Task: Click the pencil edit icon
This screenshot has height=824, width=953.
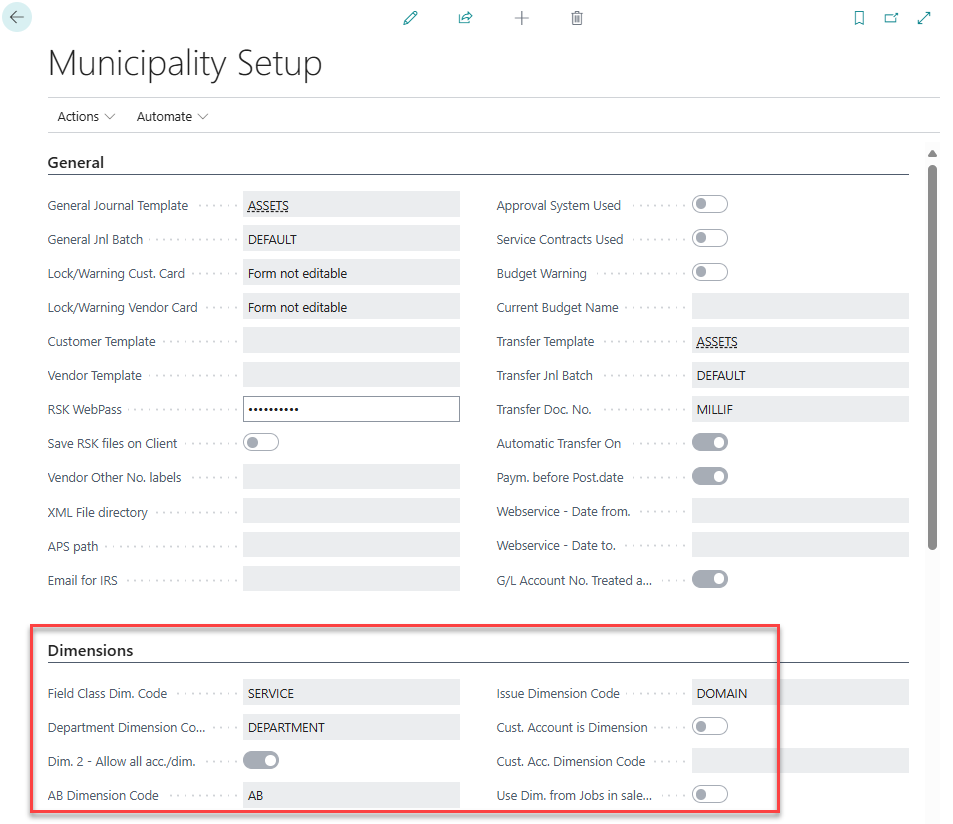Action: point(410,18)
